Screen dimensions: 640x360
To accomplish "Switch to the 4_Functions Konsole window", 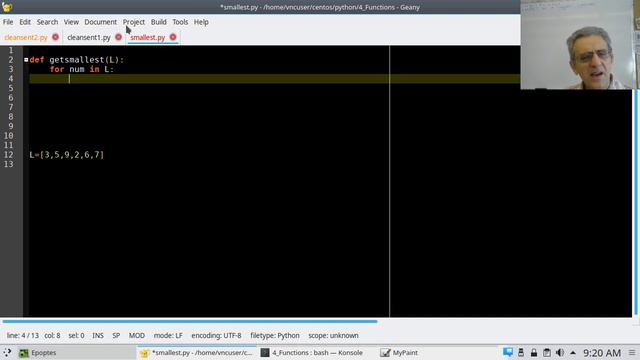I will click(x=312, y=353).
